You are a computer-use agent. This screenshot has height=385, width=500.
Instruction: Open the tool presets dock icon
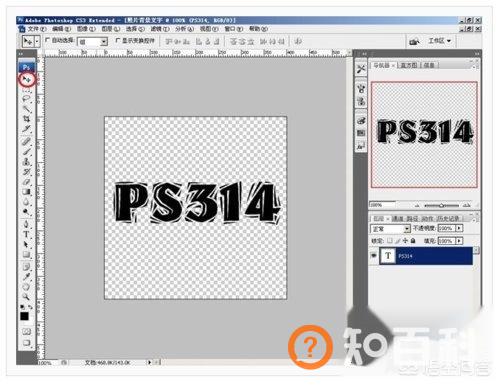click(361, 69)
